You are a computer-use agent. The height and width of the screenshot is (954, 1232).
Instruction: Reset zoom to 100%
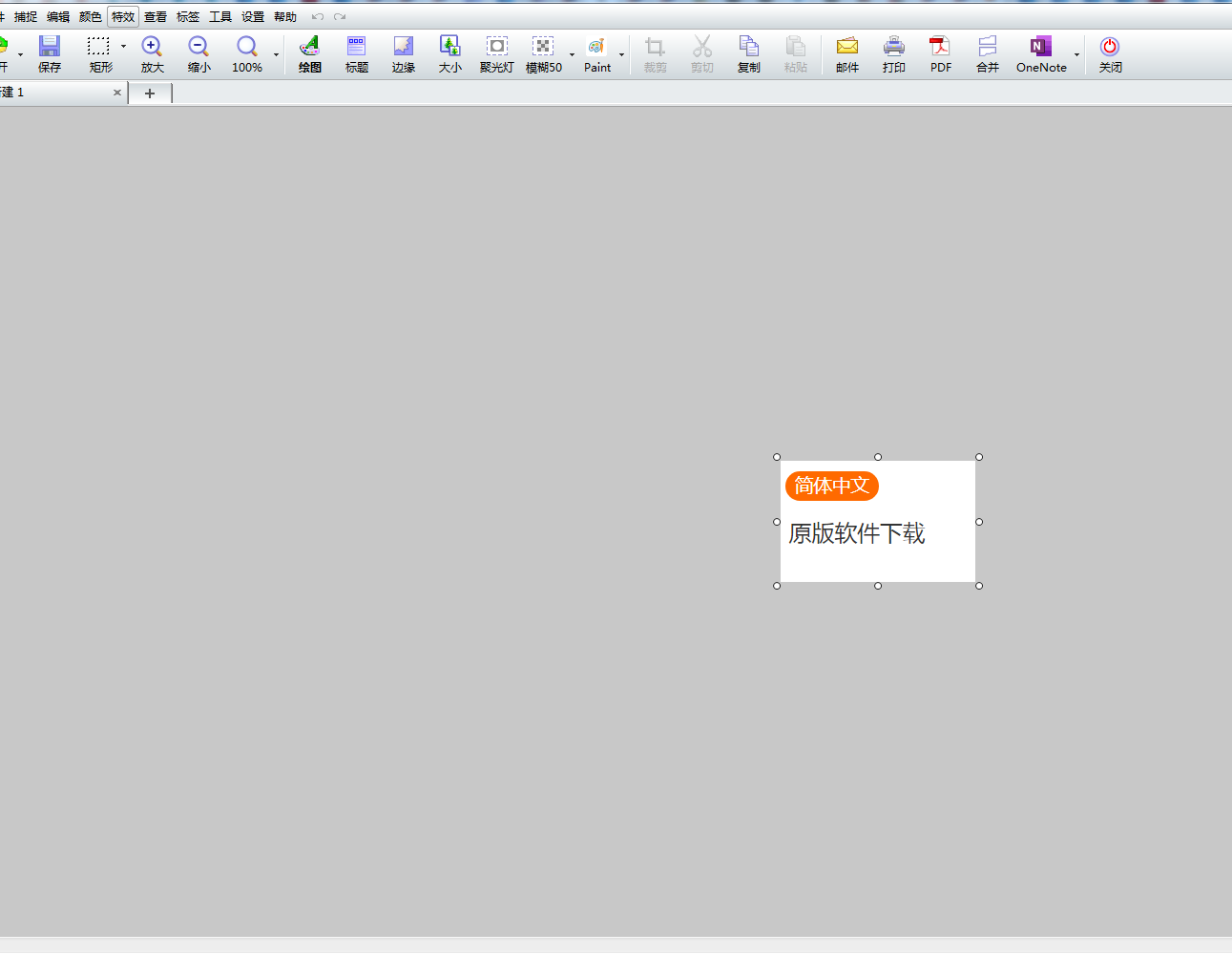(x=247, y=54)
